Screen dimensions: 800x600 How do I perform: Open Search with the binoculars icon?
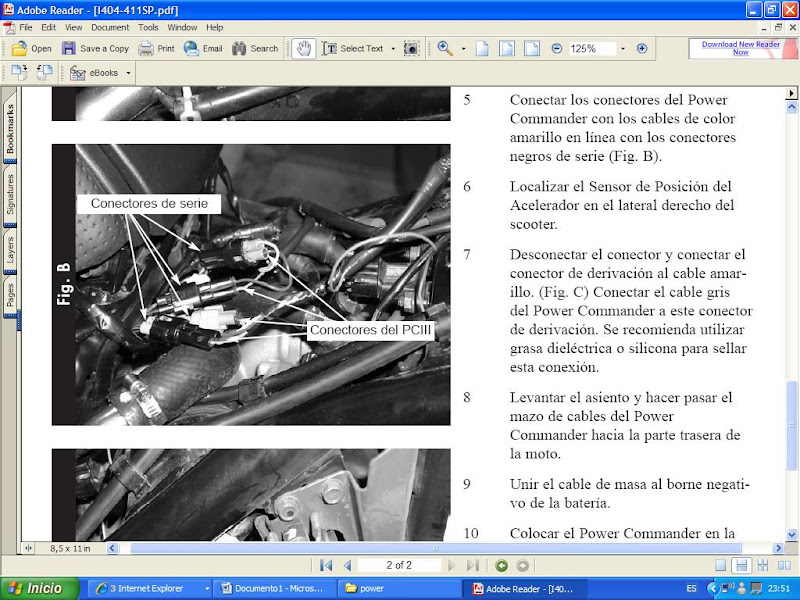click(x=239, y=48)
